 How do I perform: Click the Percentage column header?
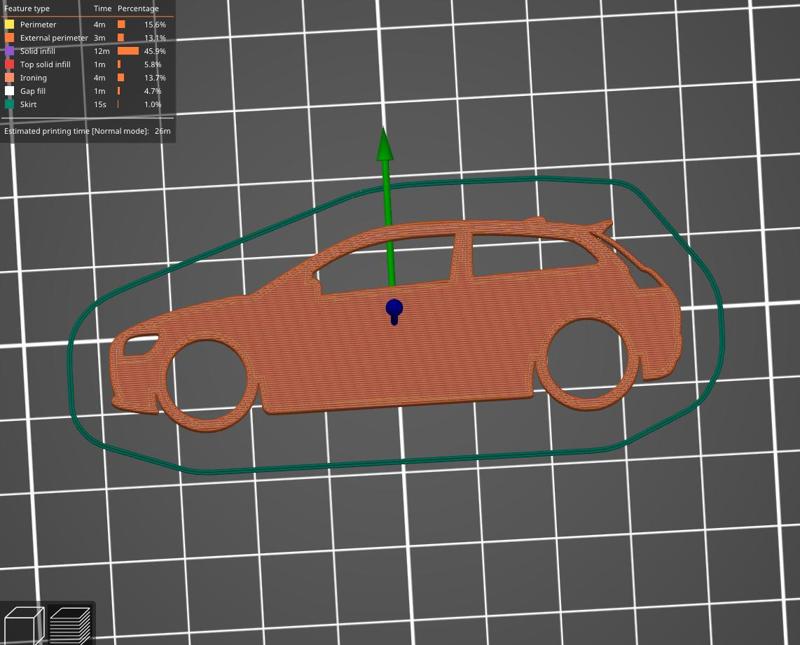click(x=138, y=9)
